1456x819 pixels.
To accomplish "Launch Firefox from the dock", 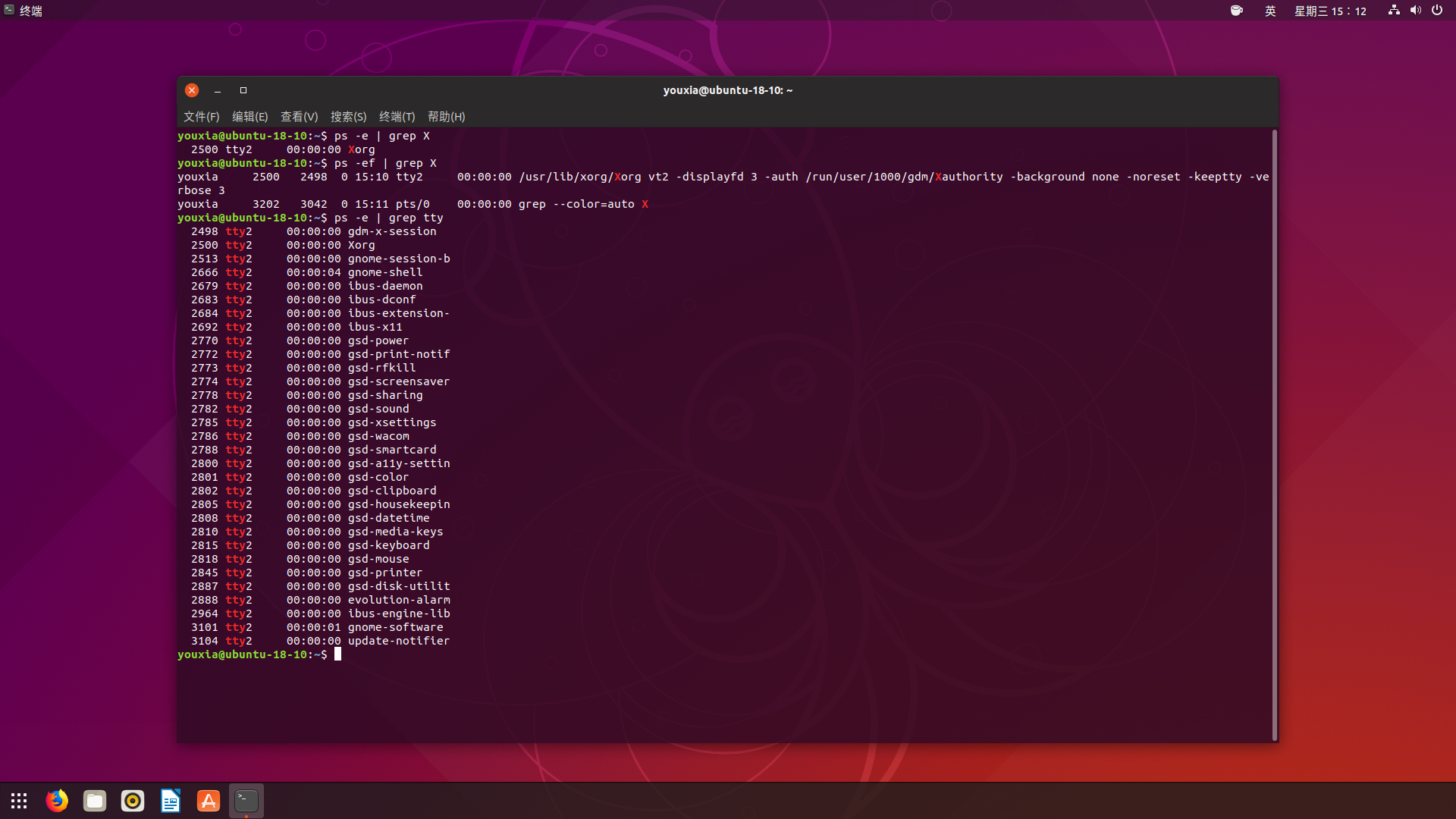I will tap(57, 801).
